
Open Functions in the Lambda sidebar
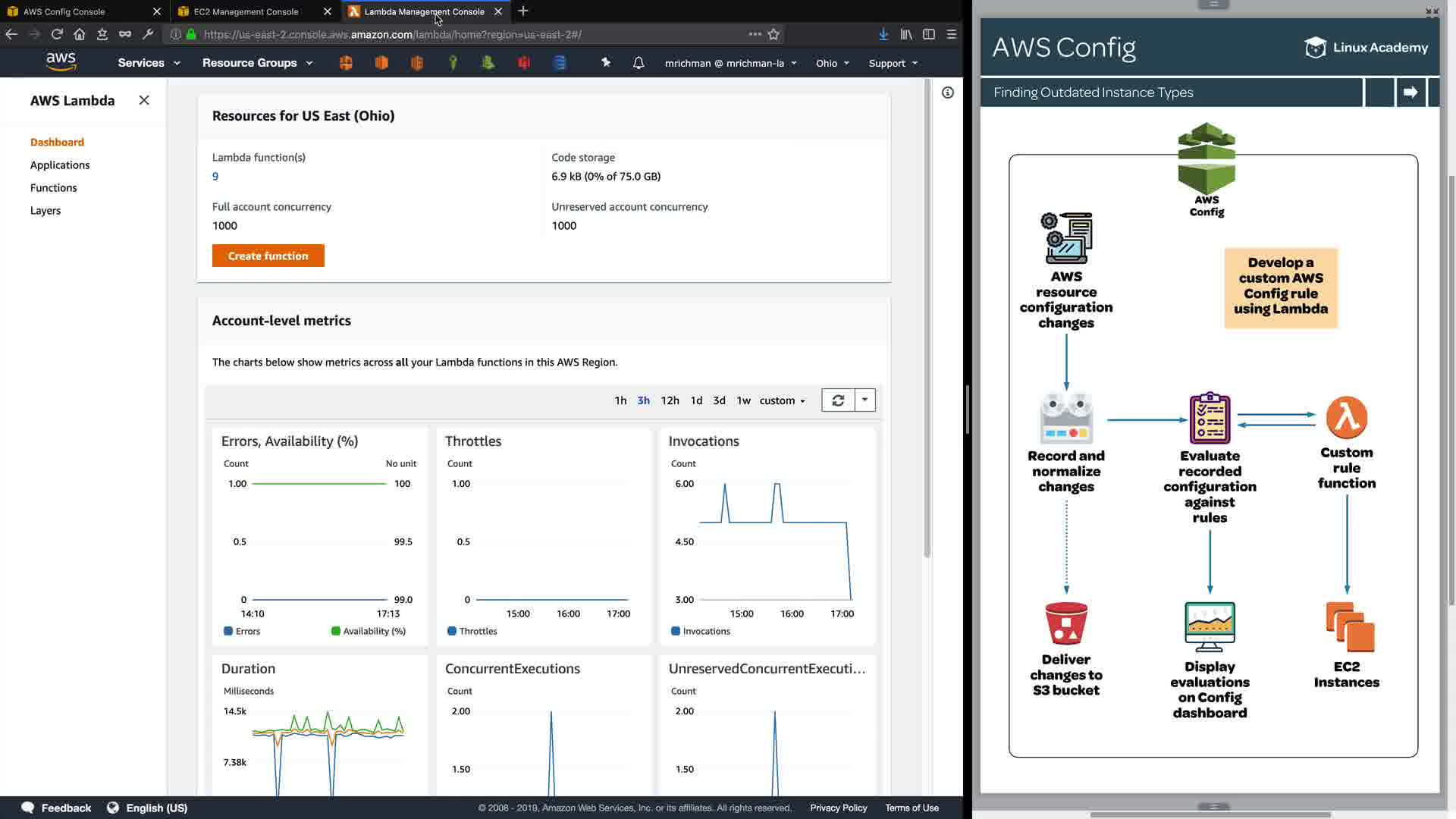coord(53,187)
